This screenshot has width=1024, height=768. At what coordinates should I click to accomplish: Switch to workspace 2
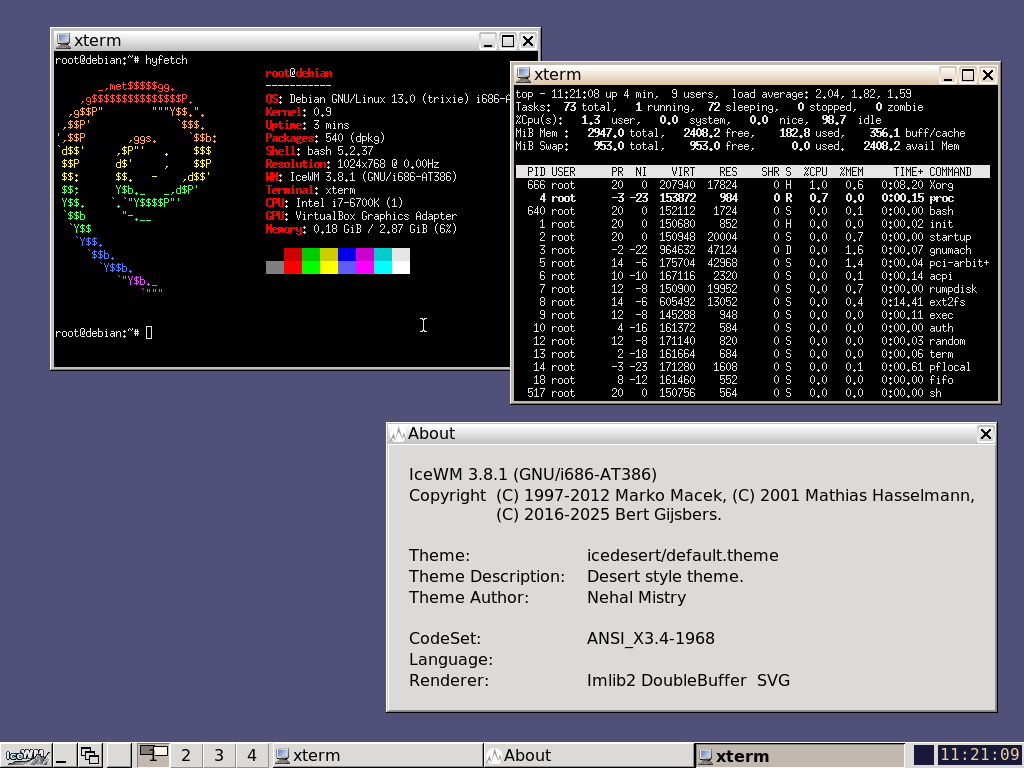coord(186,756)
